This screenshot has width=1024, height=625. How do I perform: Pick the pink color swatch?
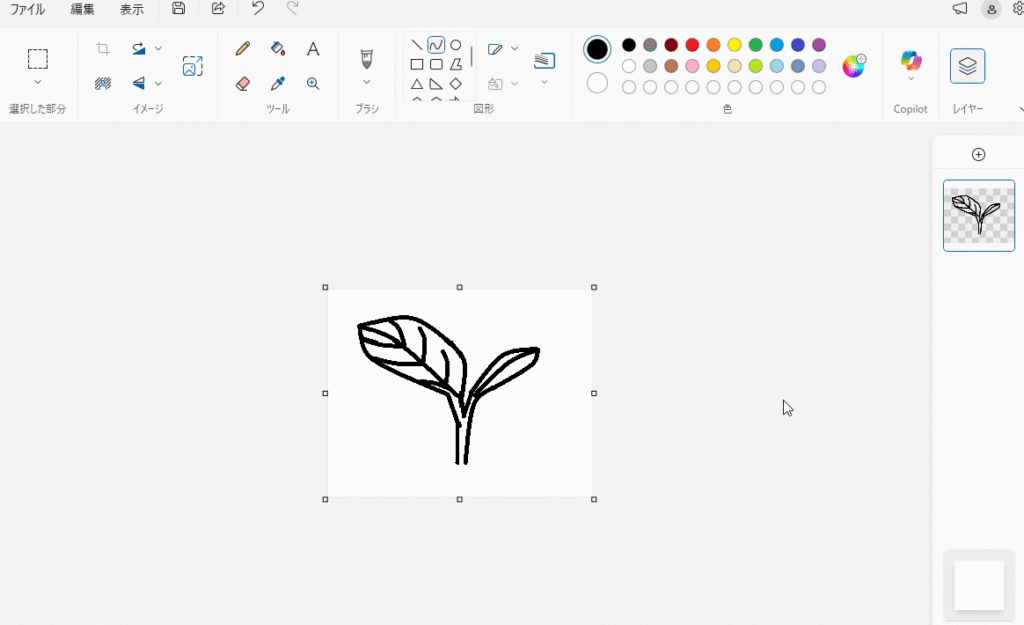coord(692,66)
